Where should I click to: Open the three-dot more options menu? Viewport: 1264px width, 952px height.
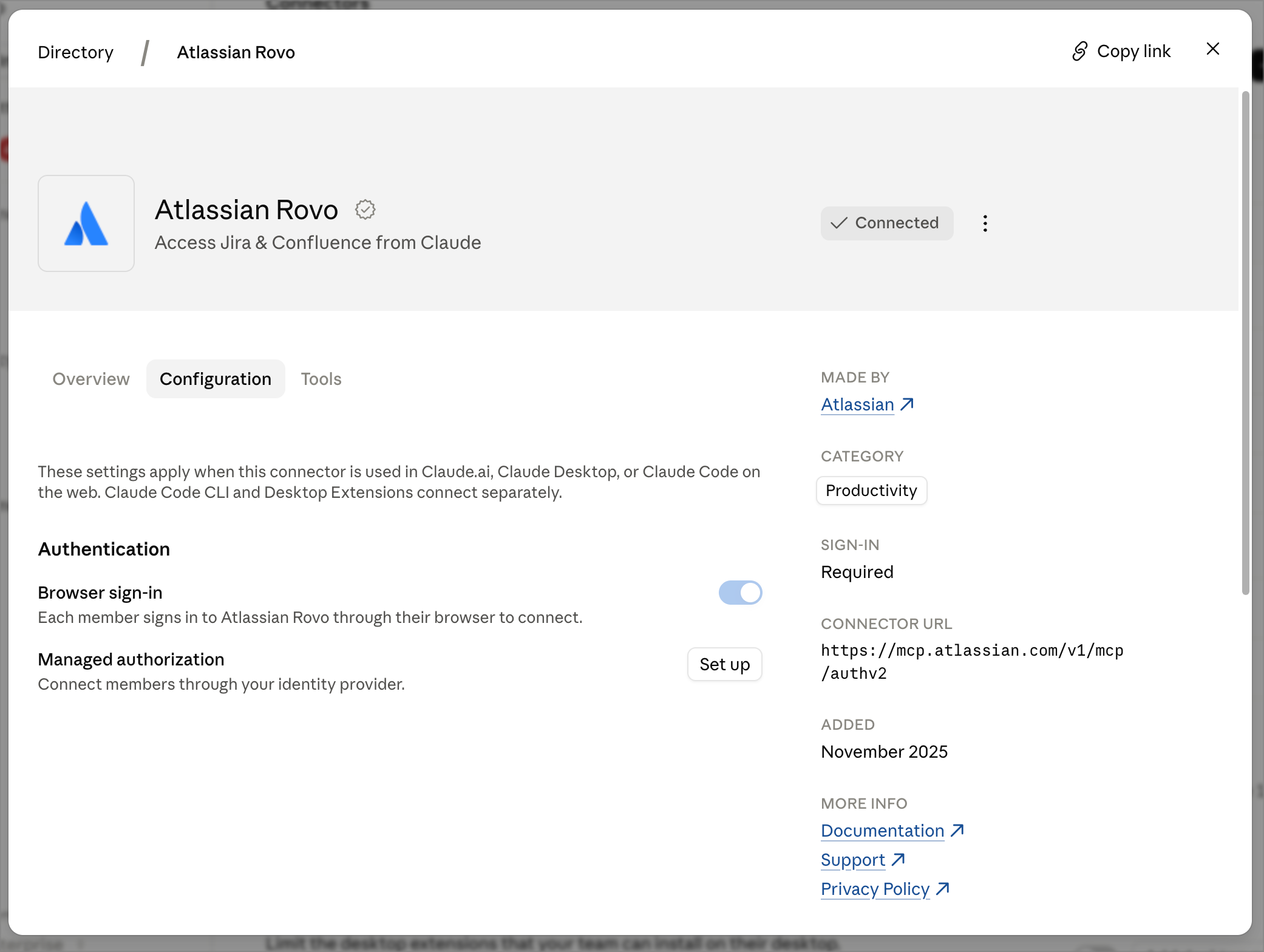point(985,223)
